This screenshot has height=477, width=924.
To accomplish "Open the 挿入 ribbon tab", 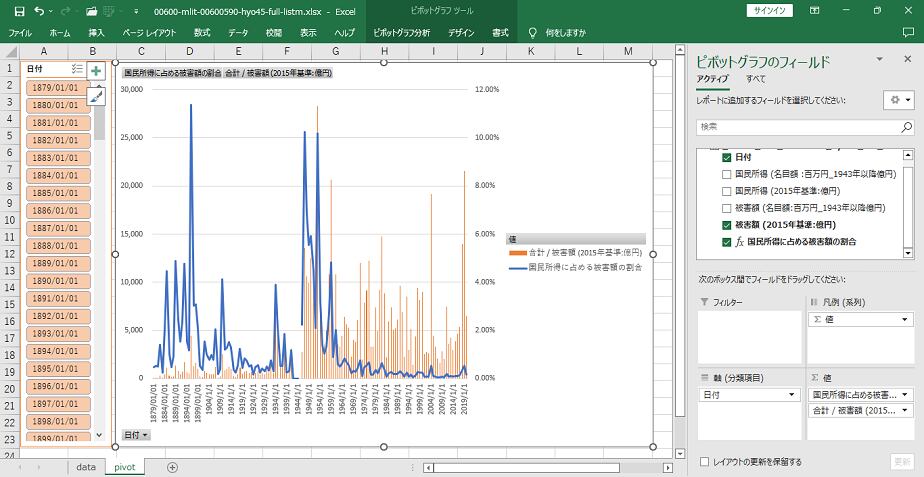I will [x=96, y=33].
